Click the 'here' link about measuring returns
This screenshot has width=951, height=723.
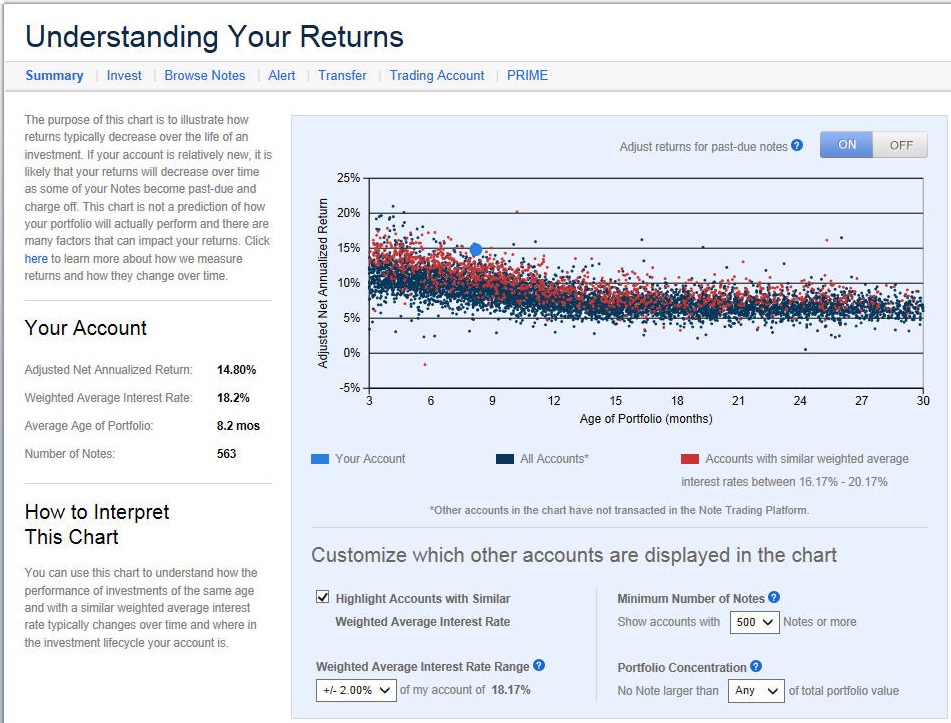click(x=36, y=259)
